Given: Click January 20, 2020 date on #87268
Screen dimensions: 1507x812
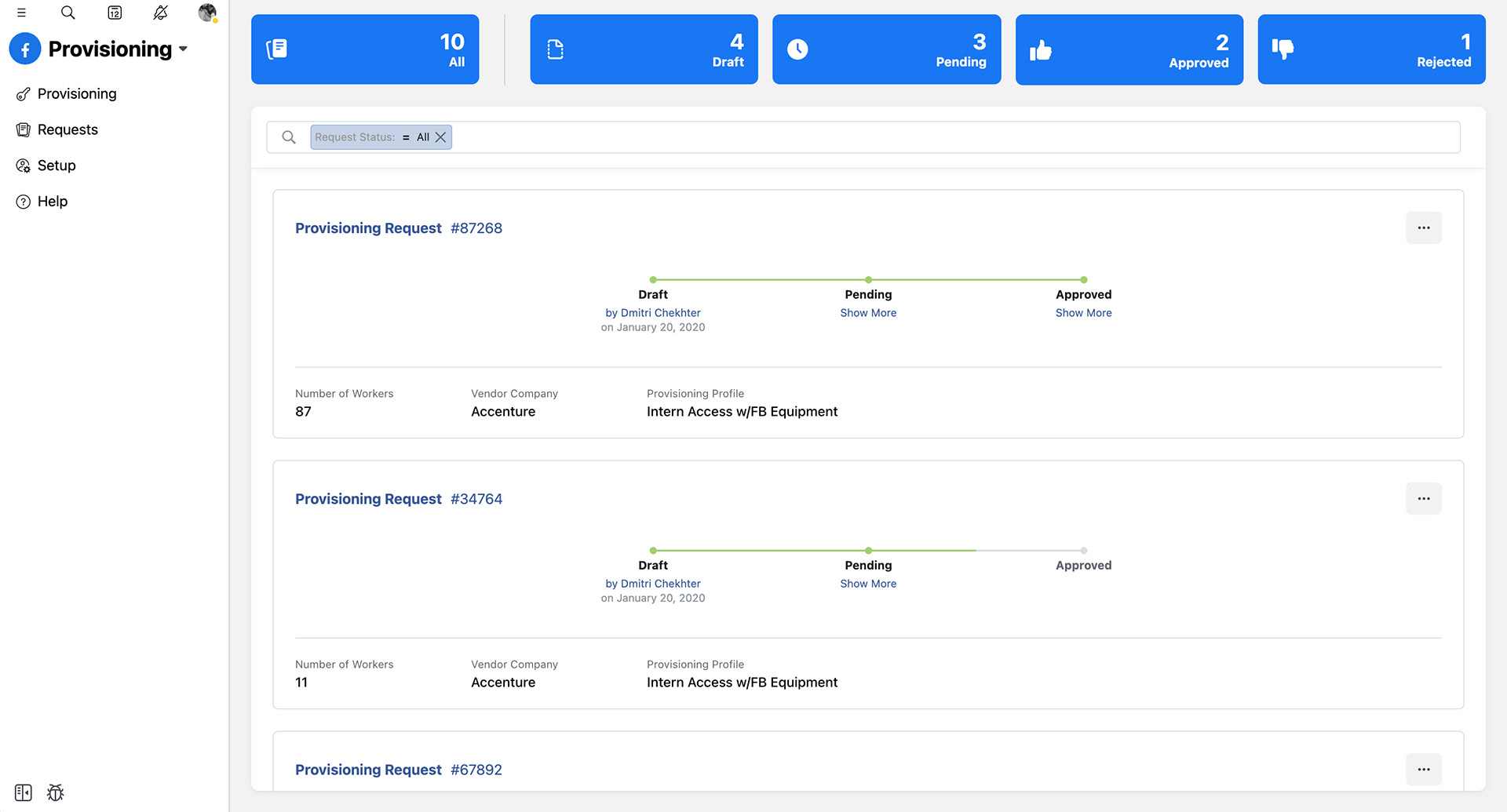Looking at the screenshot, I should 661,328.
